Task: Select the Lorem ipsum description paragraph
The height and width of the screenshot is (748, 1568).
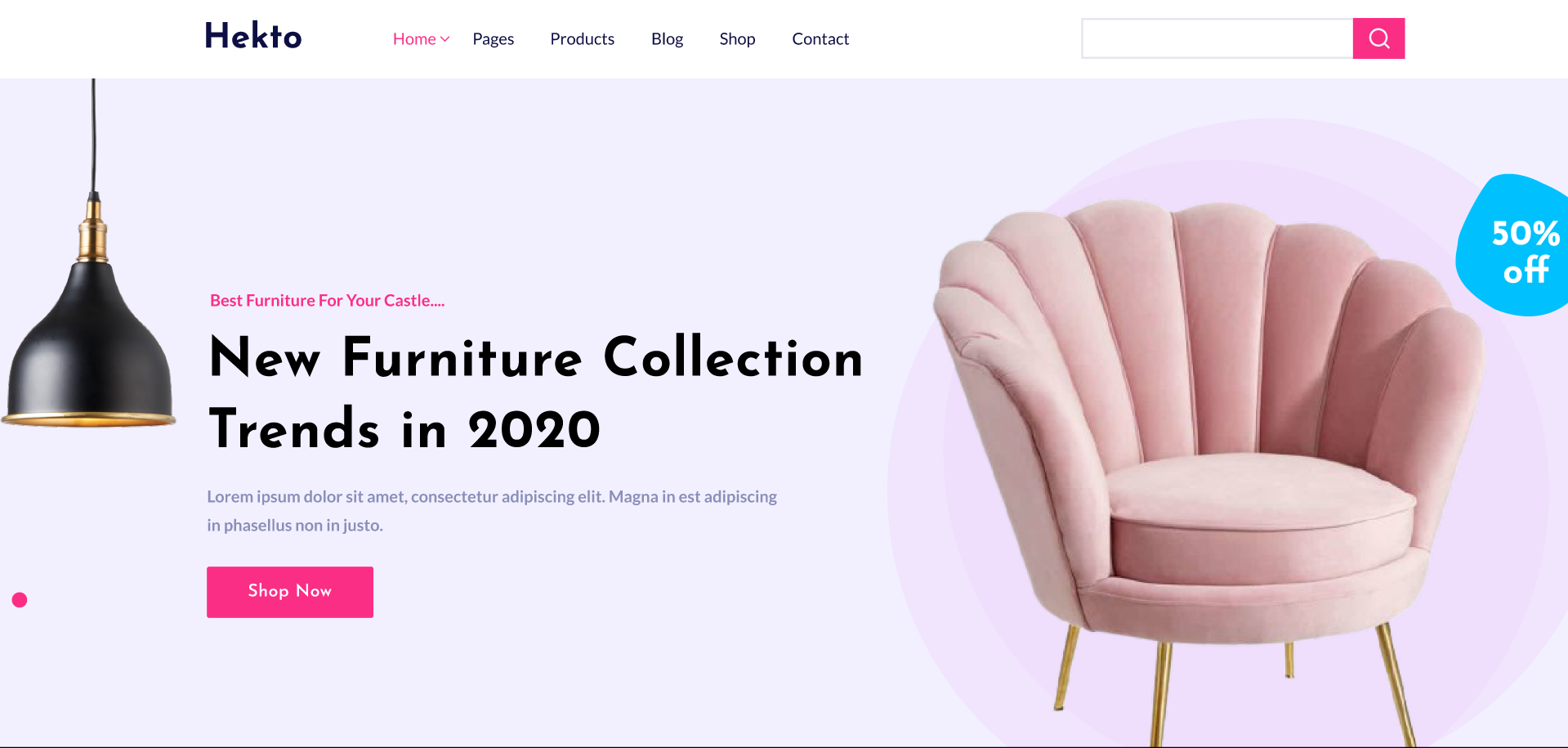Action: point(492,511)
